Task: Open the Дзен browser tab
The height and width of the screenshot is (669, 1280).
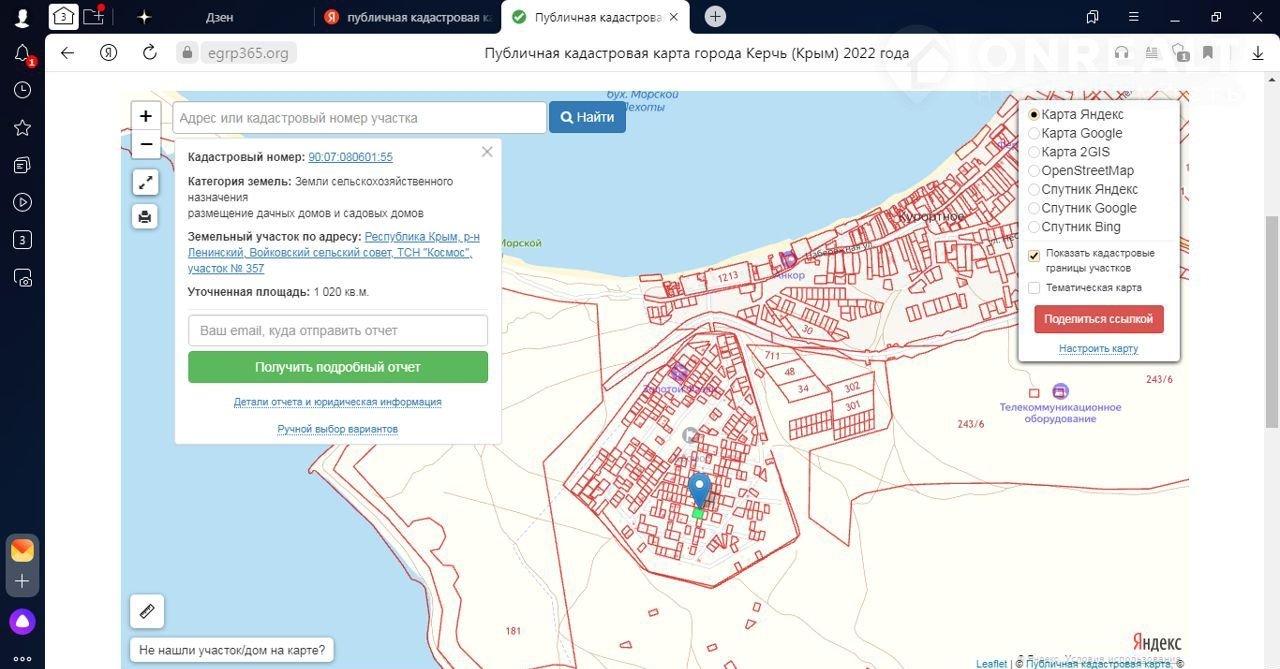Action: (219, 17)
